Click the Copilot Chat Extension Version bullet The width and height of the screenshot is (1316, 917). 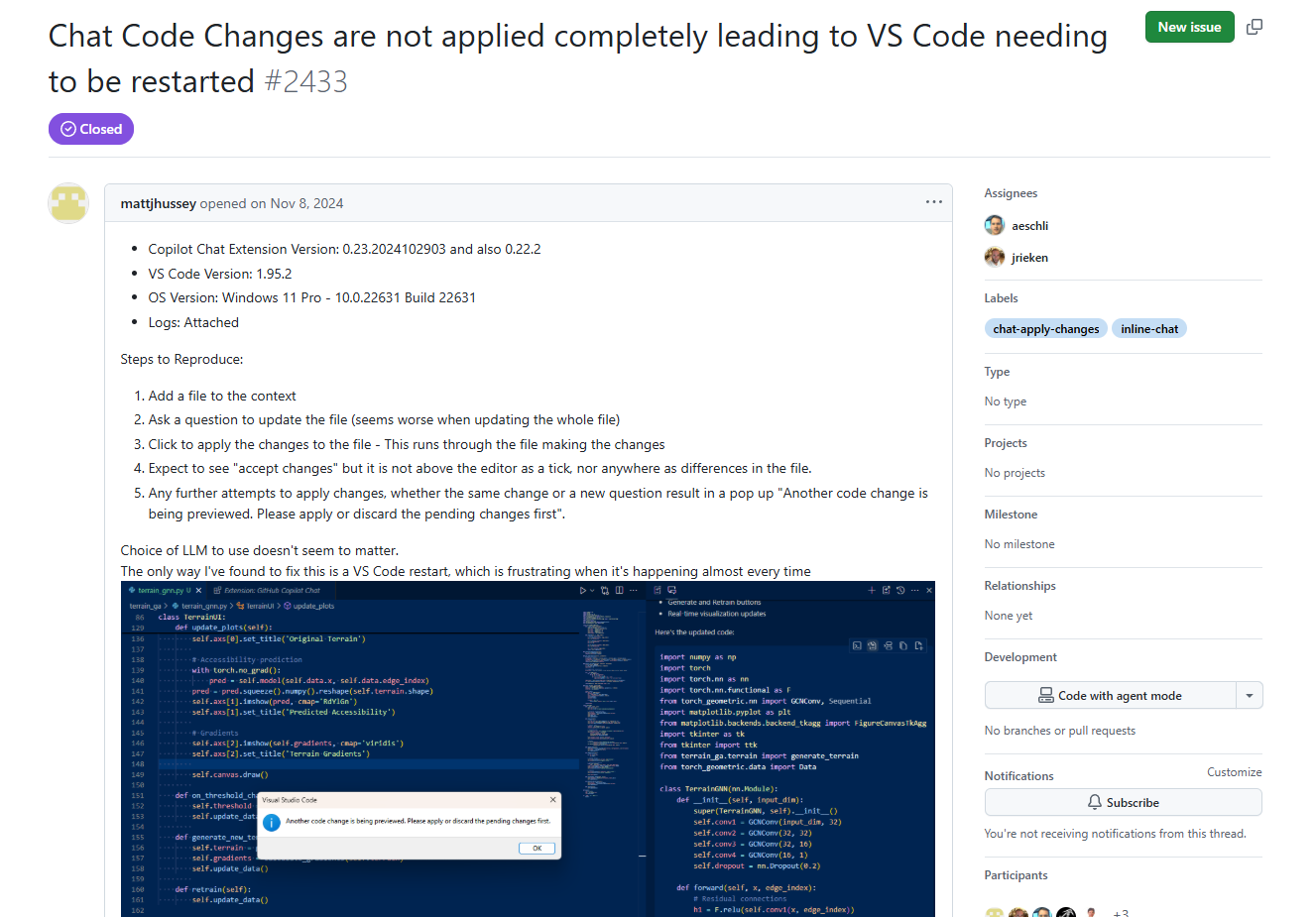coord(344,249)
